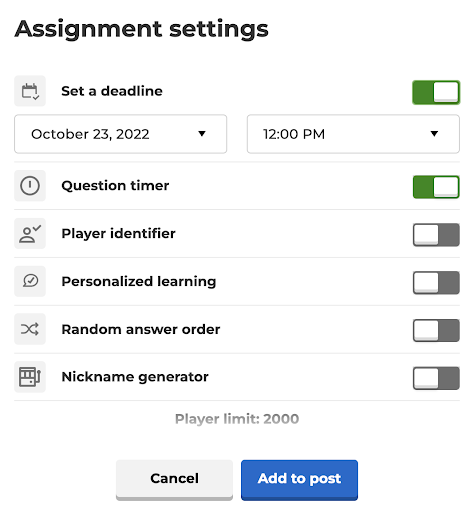The height and width of the screenshot is (512, 474).
Task: Click the arrow on the time picker
Action: (434, 134)
